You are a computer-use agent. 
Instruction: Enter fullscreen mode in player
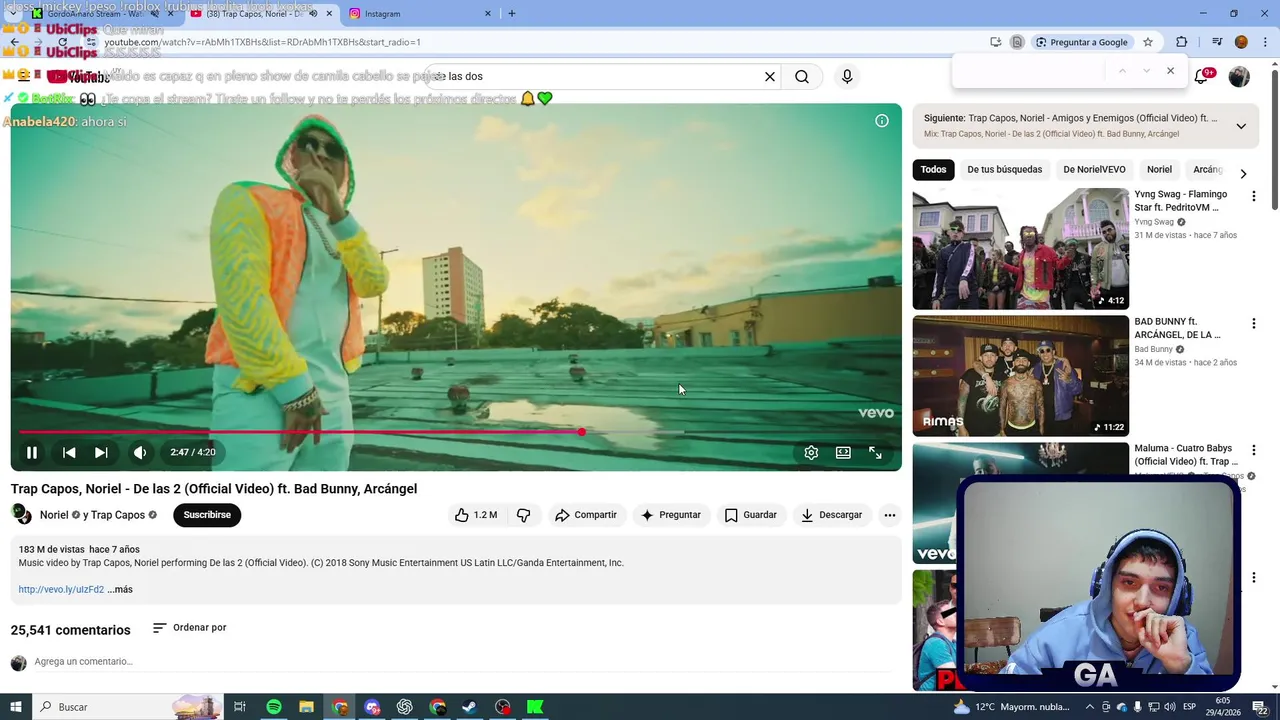coord(875,453)
